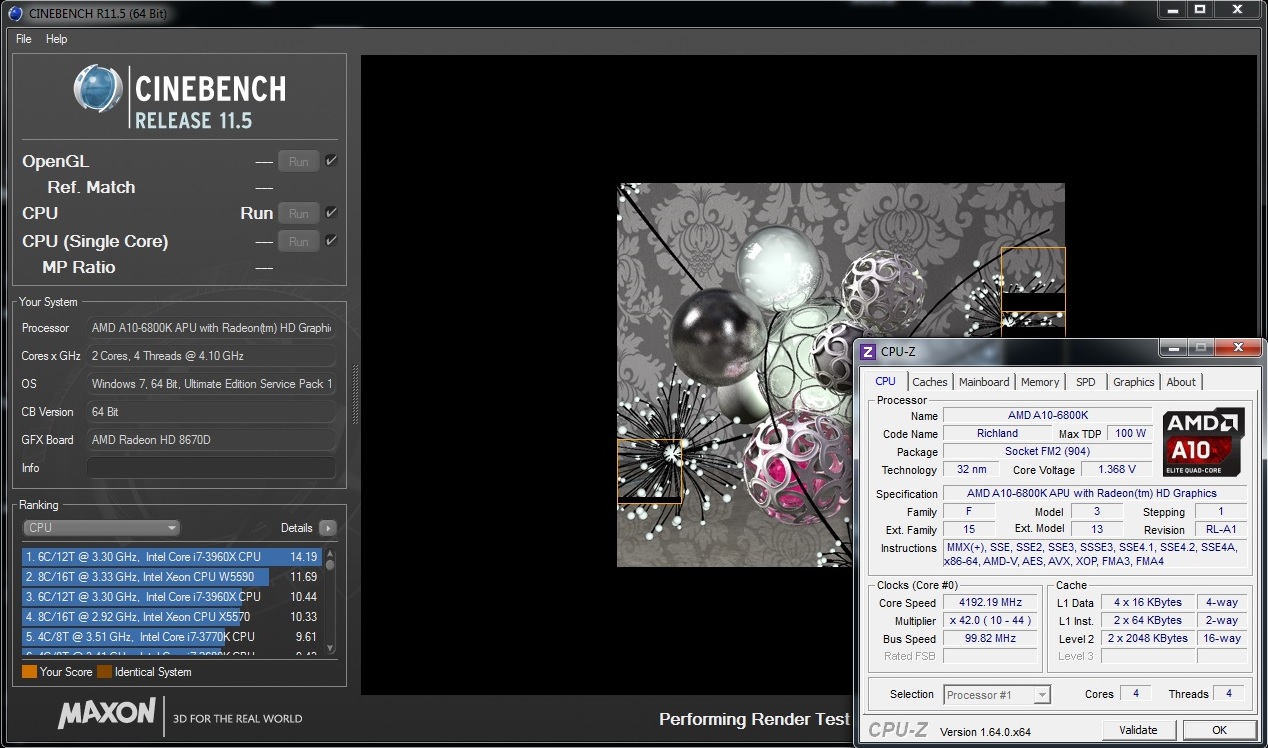Select ranking row i7-3960X score 14.19

(171, 557)
